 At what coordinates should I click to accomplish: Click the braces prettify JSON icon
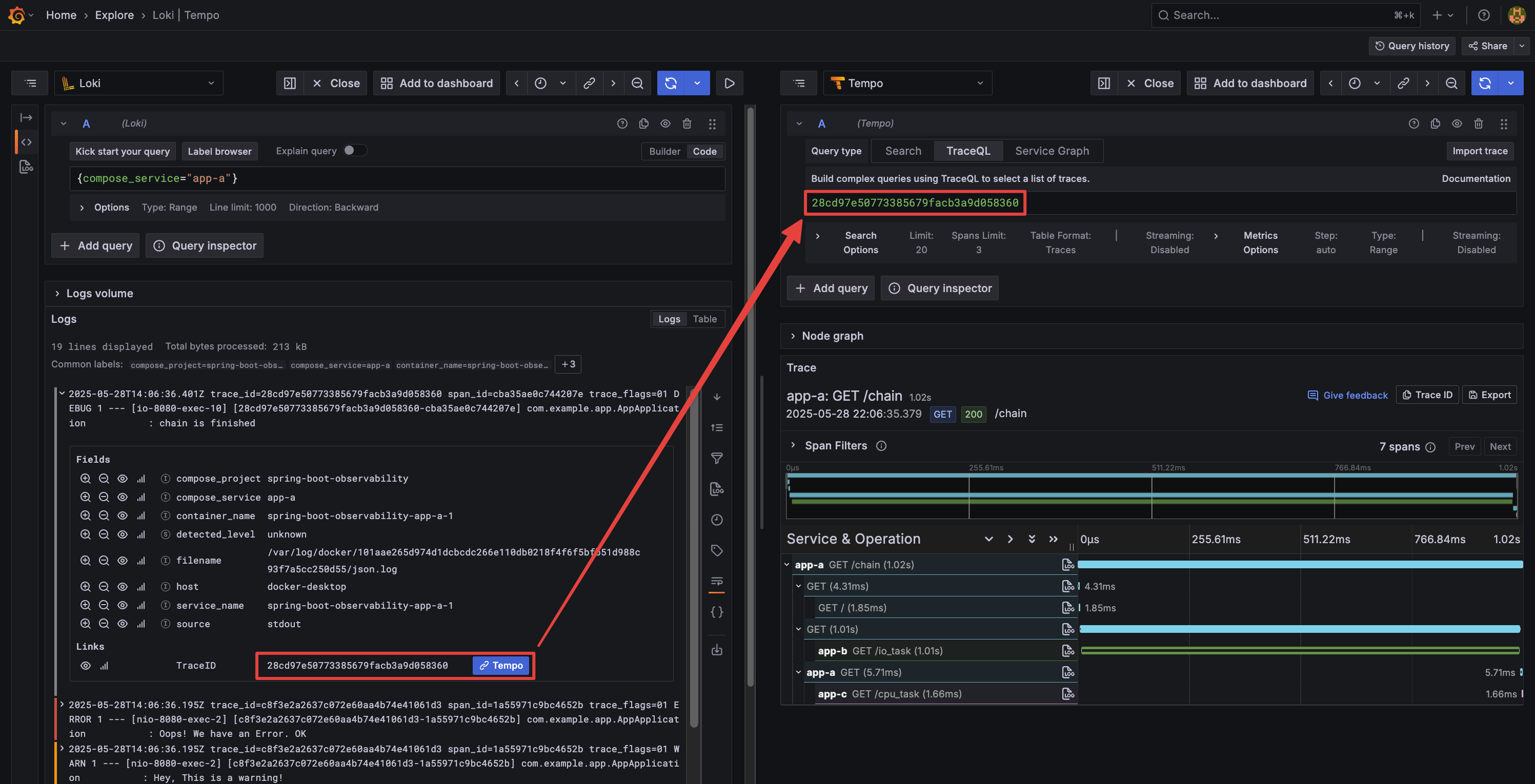[x=717, y=612]
